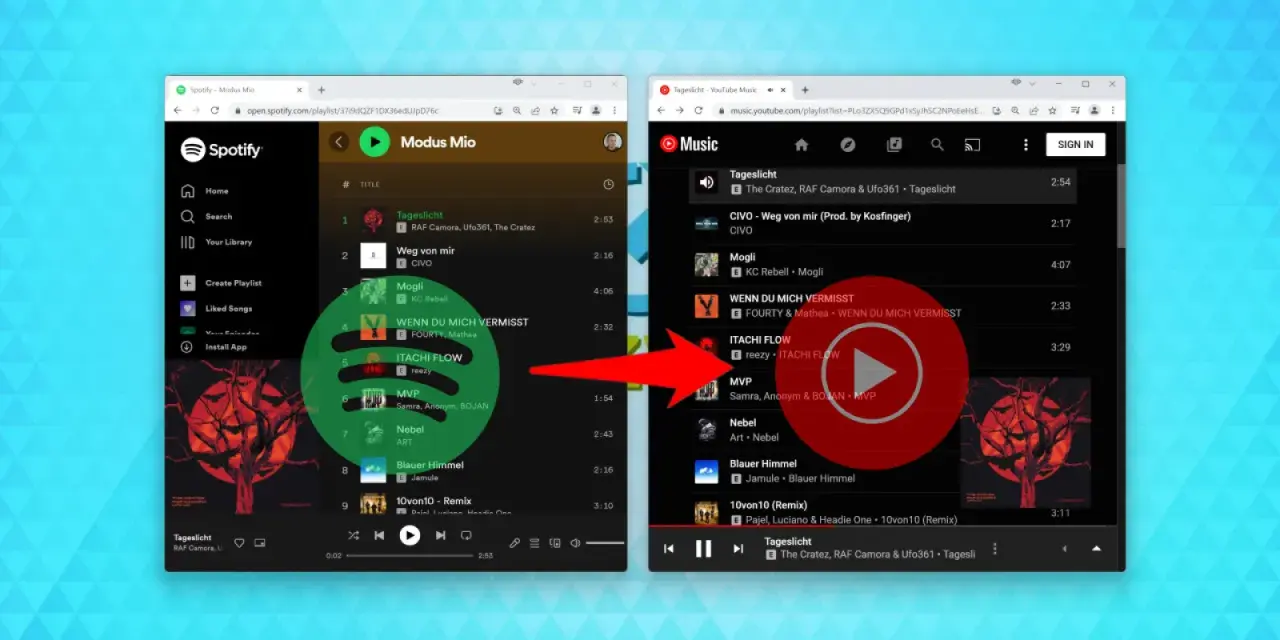
Task: Skip to next track in YouTube Music player
Action: [x=738, y=549]
